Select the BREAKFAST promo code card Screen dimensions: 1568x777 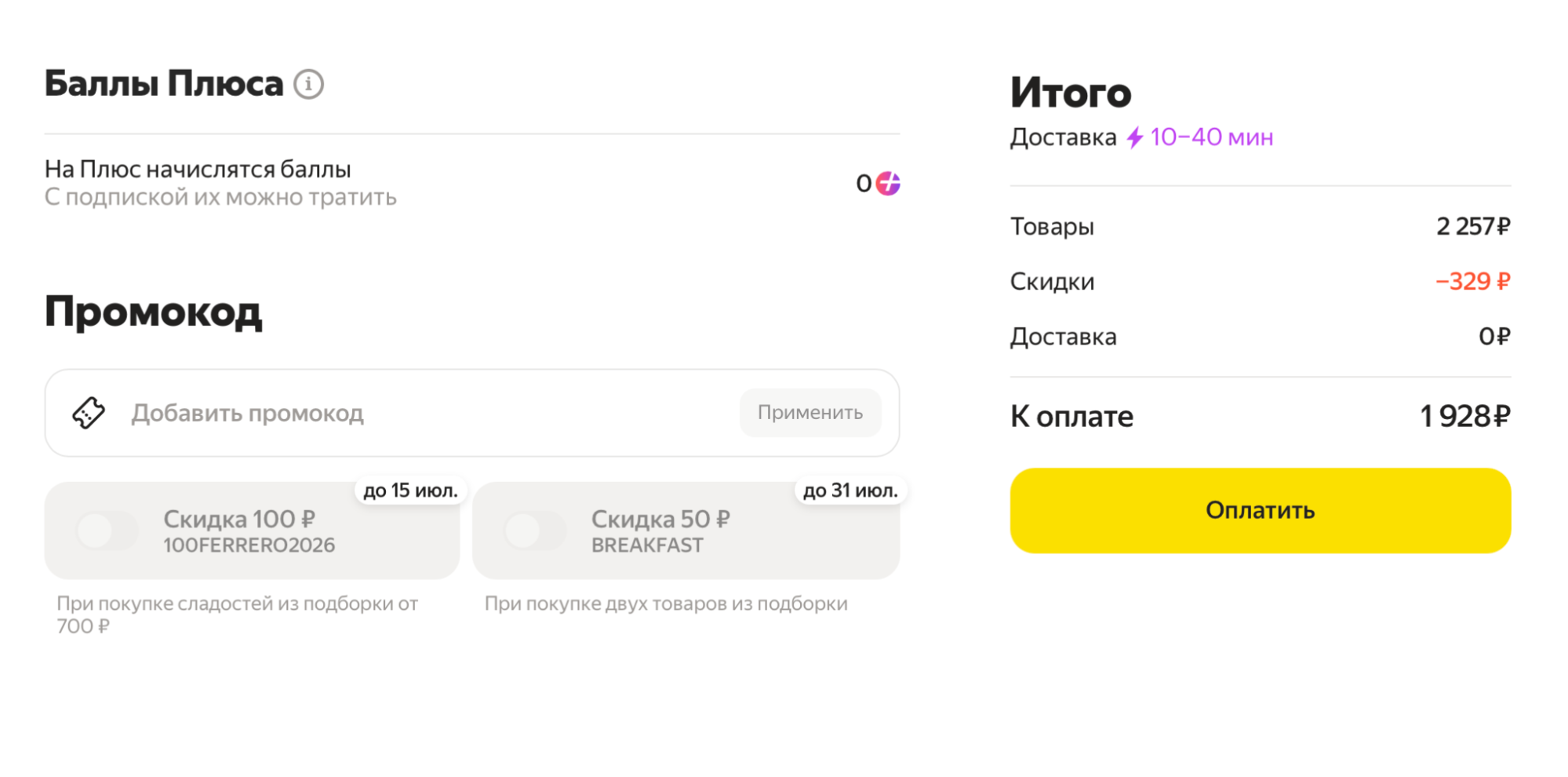pos(686,531)
